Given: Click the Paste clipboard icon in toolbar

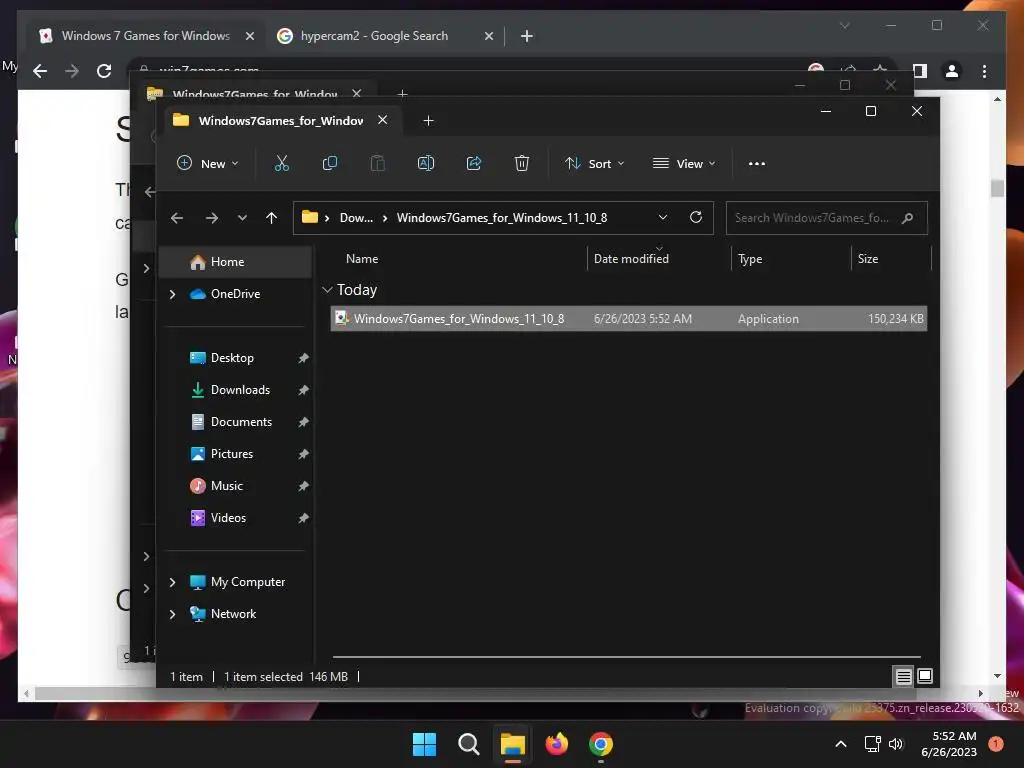Looking at the screenshot, I should tap(377, 163).
